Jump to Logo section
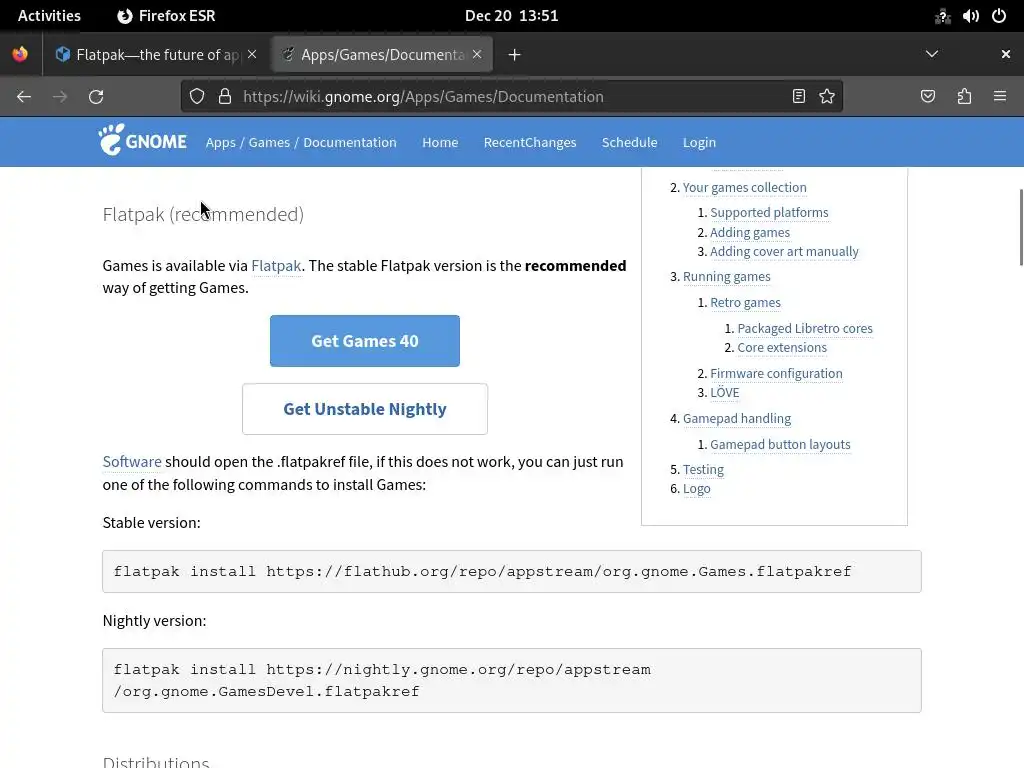 click(696, 488)
